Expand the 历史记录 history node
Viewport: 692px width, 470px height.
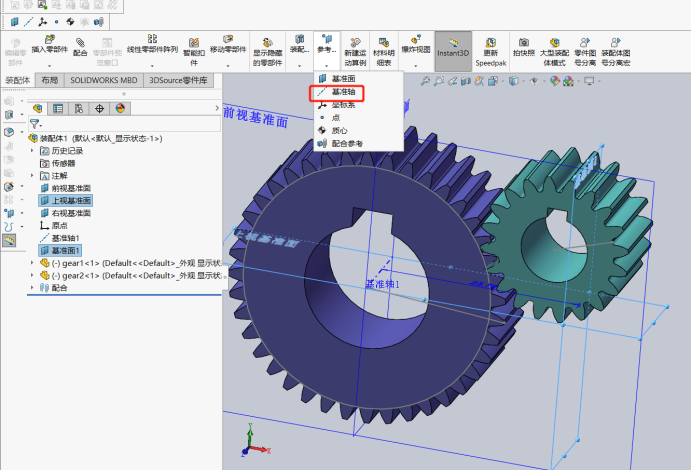pos(32,151)
